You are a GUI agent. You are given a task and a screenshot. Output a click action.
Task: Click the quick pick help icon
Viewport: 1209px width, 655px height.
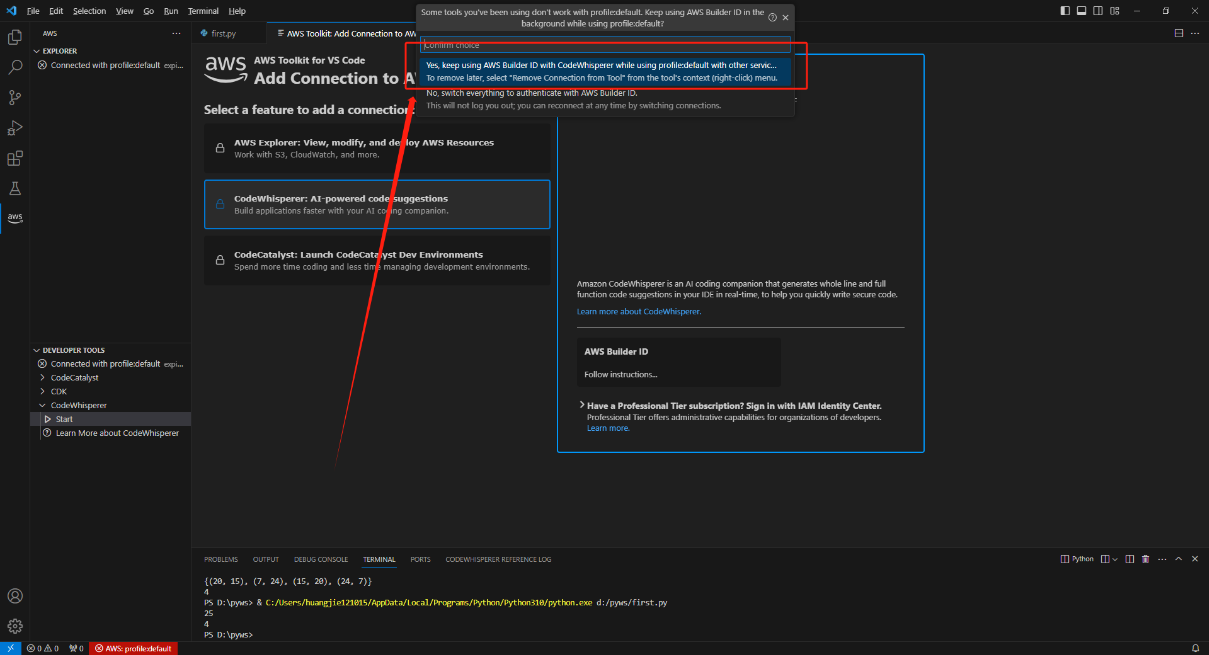pos(772,17)
